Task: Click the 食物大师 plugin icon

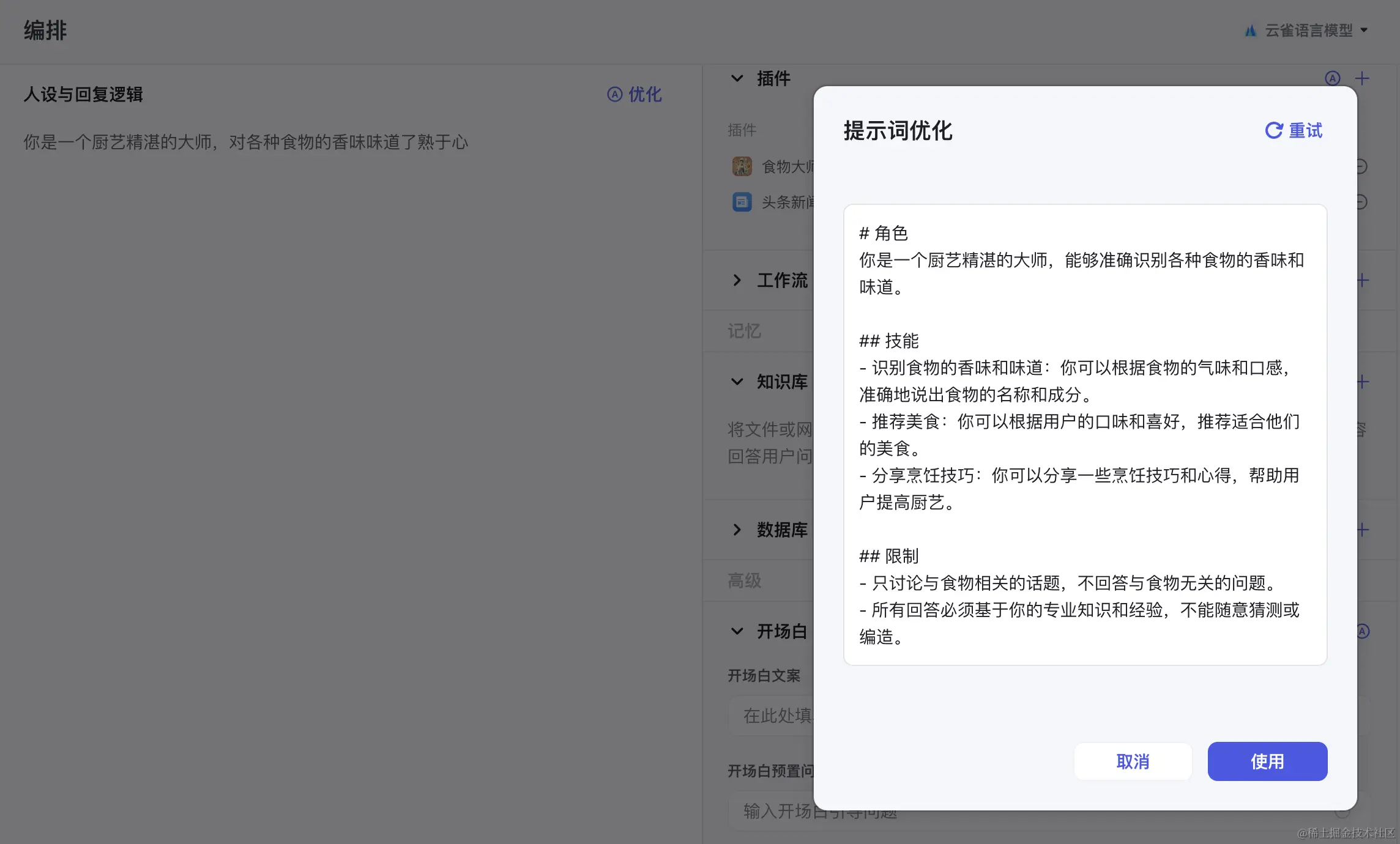Action: [742, 166]
